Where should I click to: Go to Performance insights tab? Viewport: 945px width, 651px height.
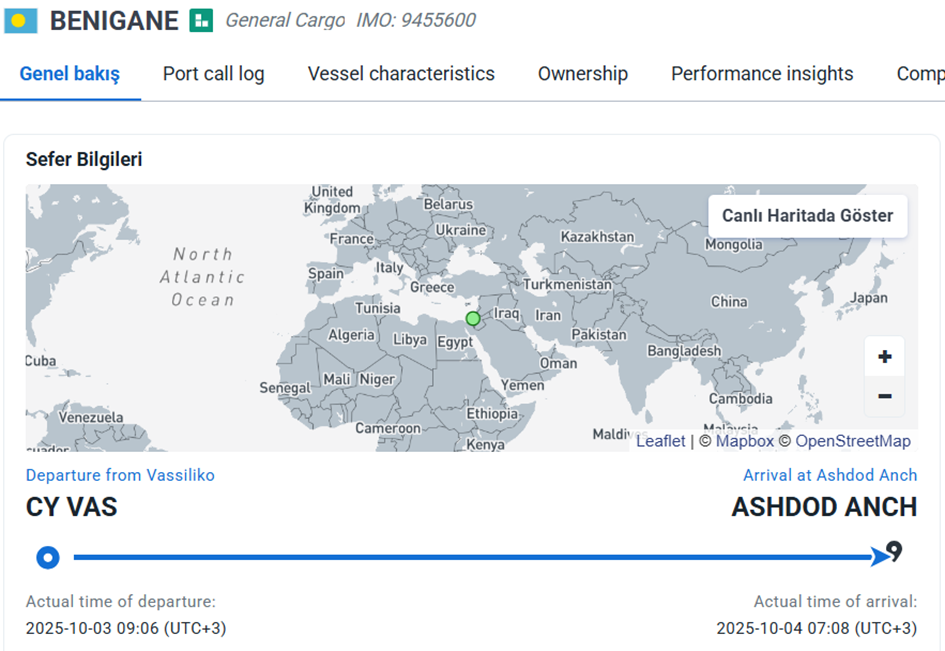[762, 74]
